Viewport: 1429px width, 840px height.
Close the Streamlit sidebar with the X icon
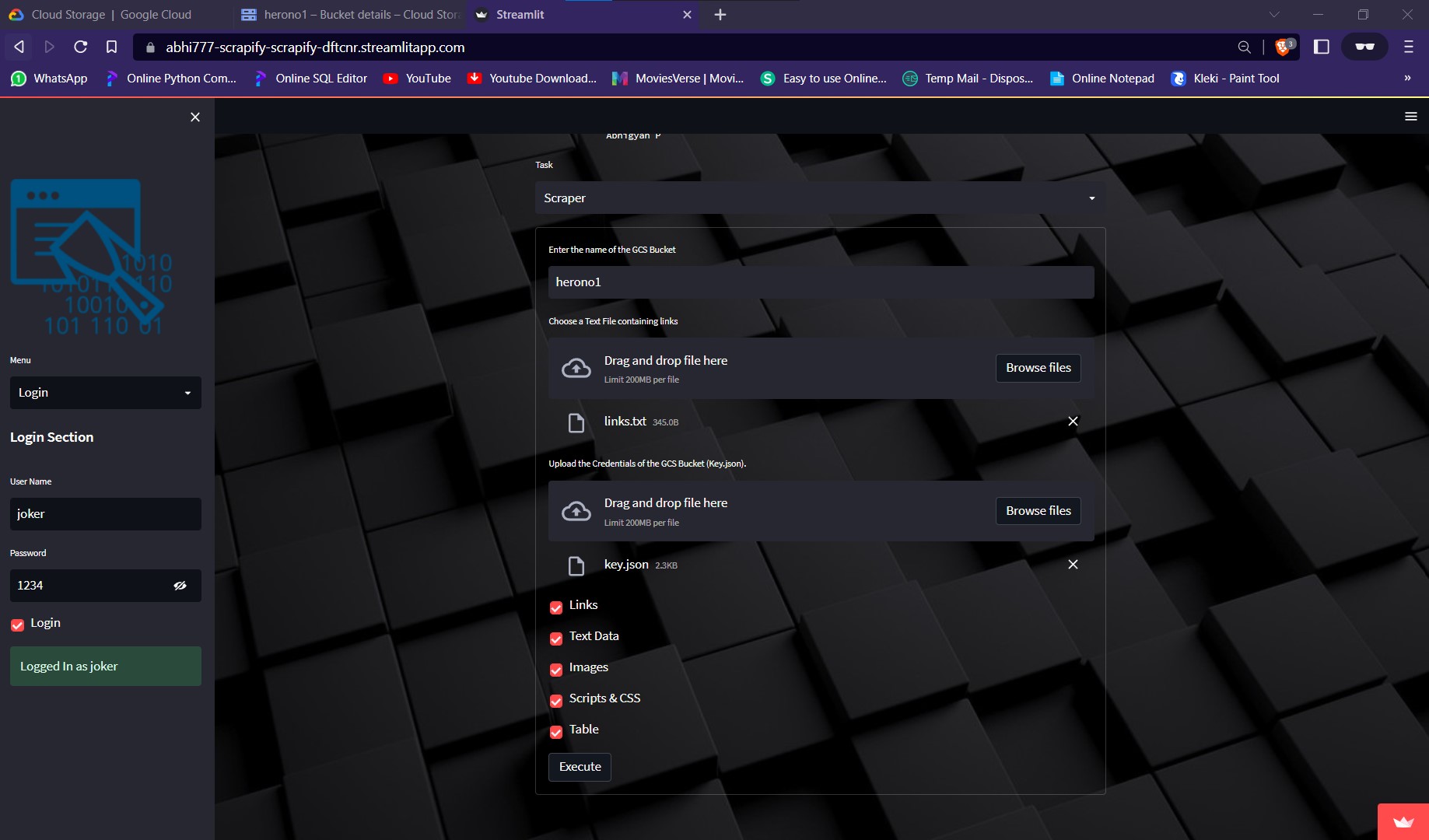195,117
